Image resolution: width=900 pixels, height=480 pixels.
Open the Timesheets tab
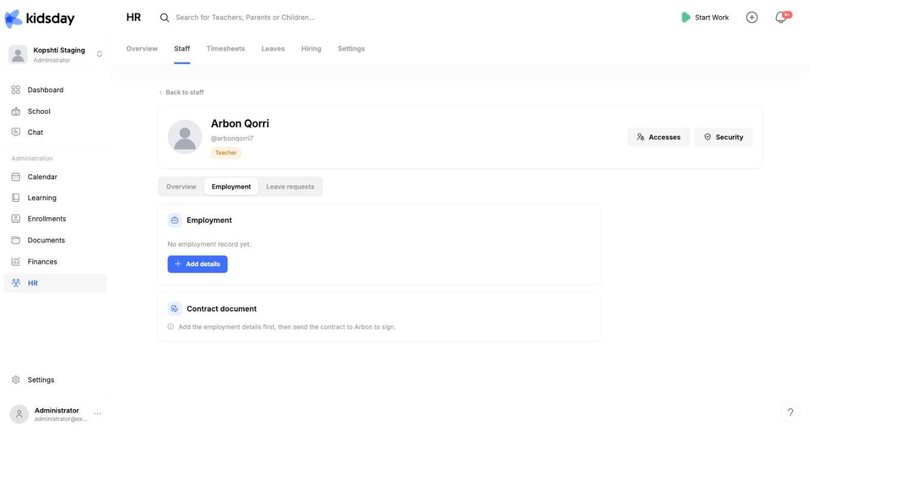(x=226, y=49)
